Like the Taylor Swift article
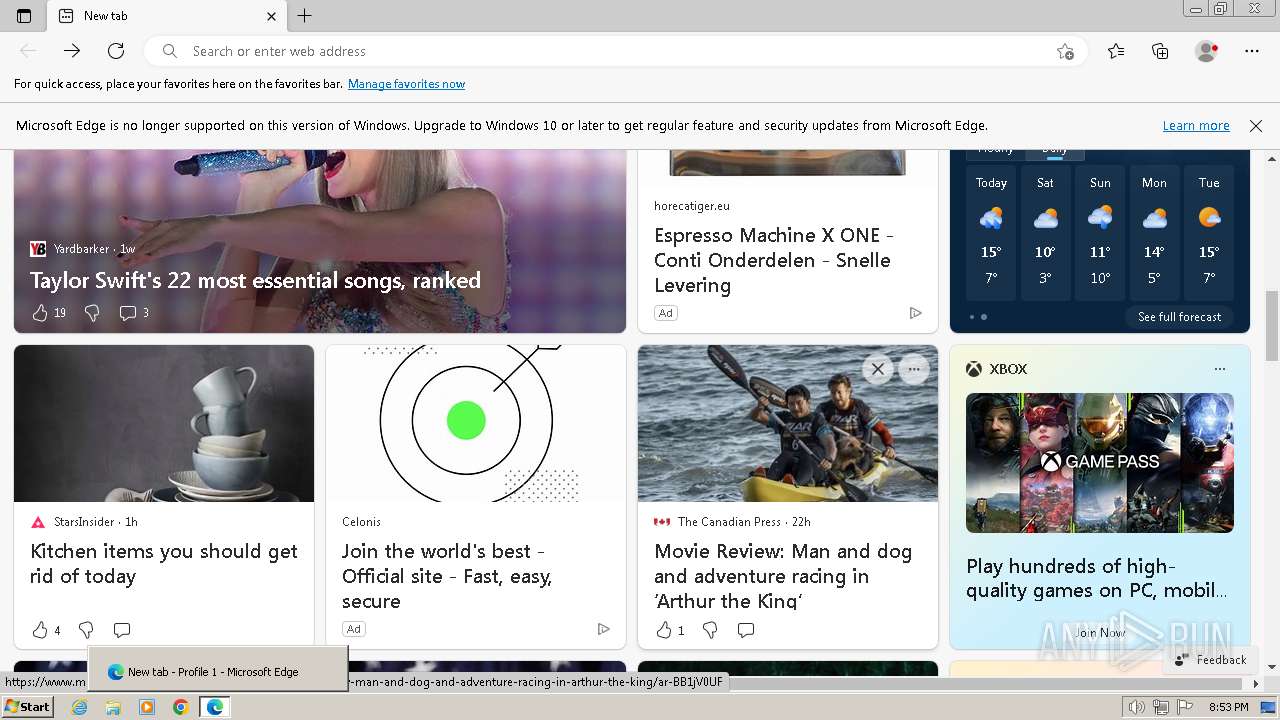Viewport: 1280px width, 720px height. [40, 313]
